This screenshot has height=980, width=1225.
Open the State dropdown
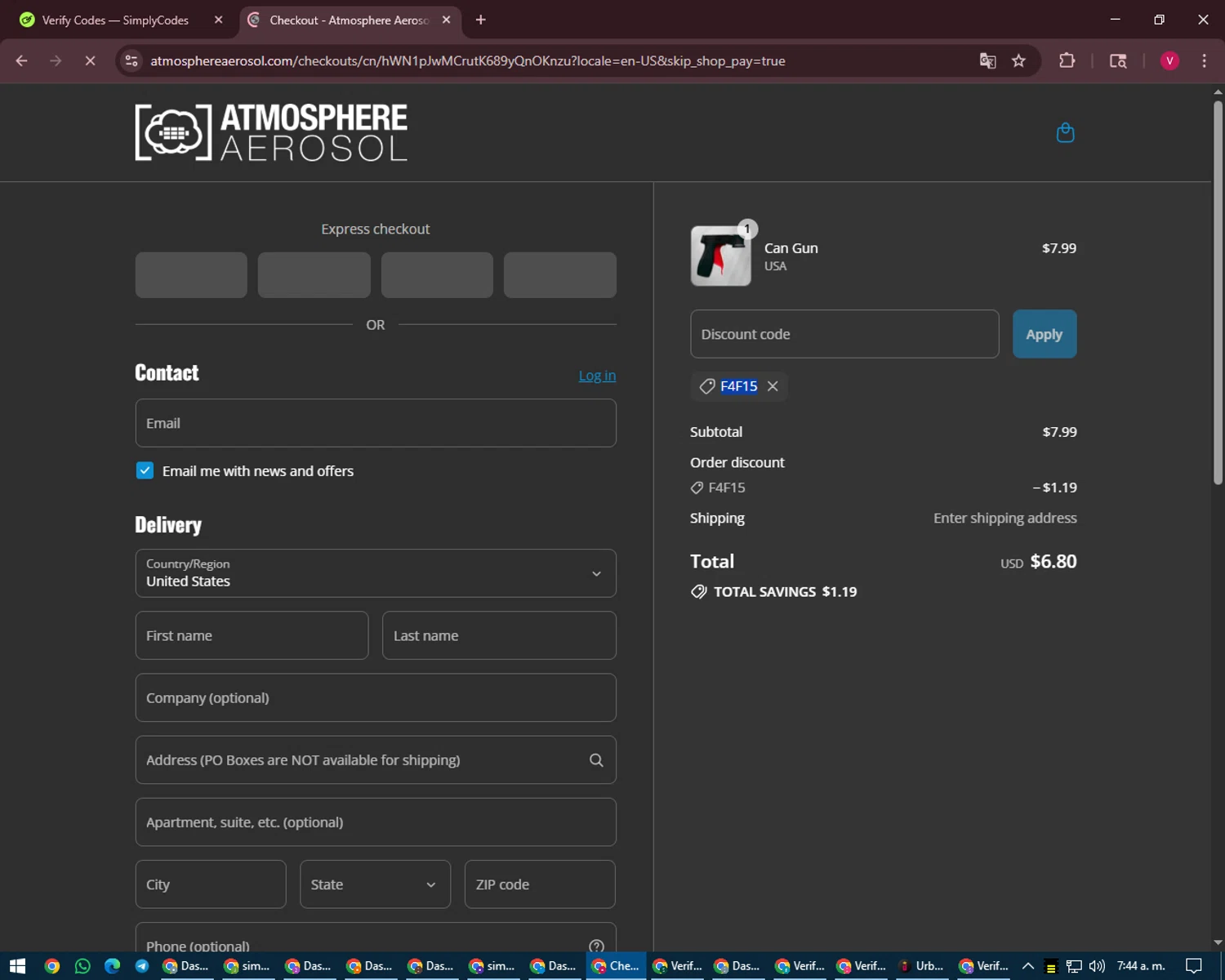pyautogui.click(x=375, y=884)
